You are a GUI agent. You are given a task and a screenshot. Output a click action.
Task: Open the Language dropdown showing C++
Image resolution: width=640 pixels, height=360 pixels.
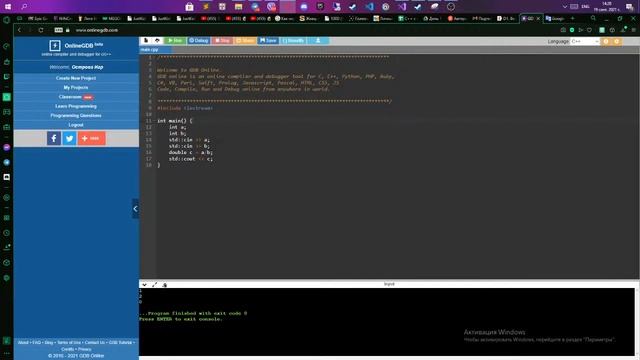tap(585, 41)
